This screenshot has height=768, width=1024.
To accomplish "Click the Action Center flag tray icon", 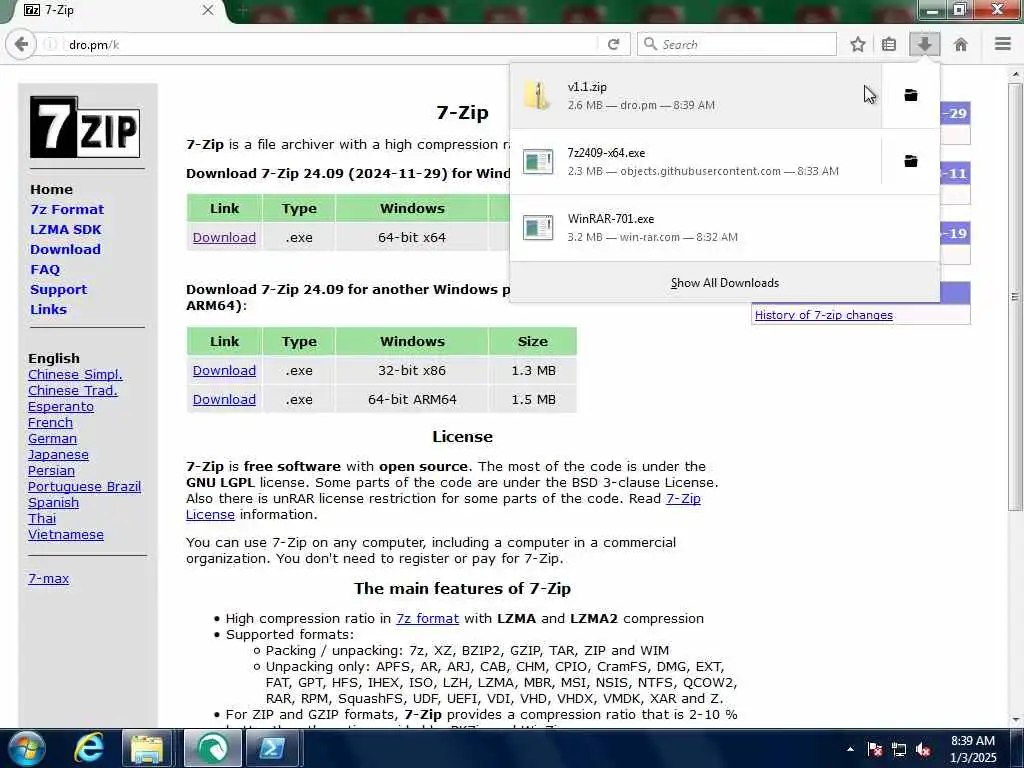I will pos(874,750).
